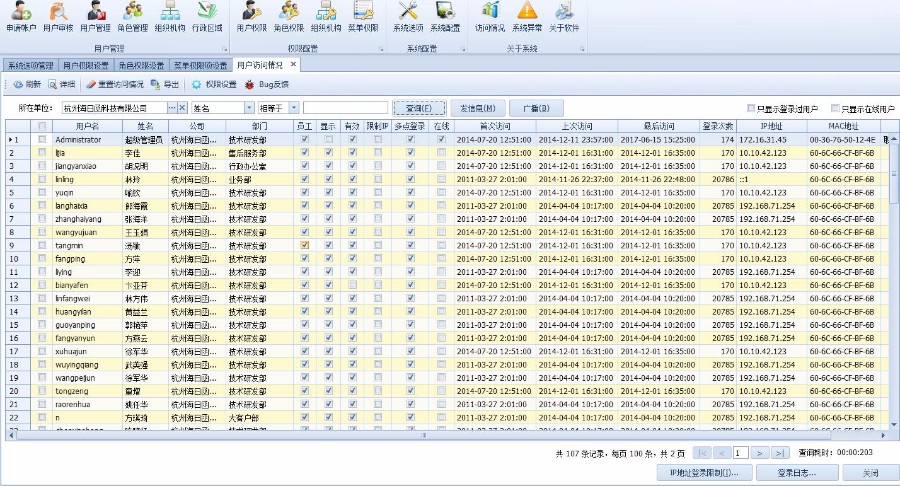Screen dimensions: 900x486
Task: Check the selection box for yuqin row
Action: point(42,192)
